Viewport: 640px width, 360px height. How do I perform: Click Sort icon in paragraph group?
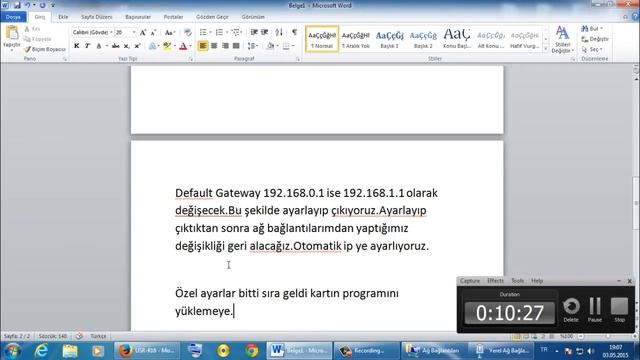[279, 32]
